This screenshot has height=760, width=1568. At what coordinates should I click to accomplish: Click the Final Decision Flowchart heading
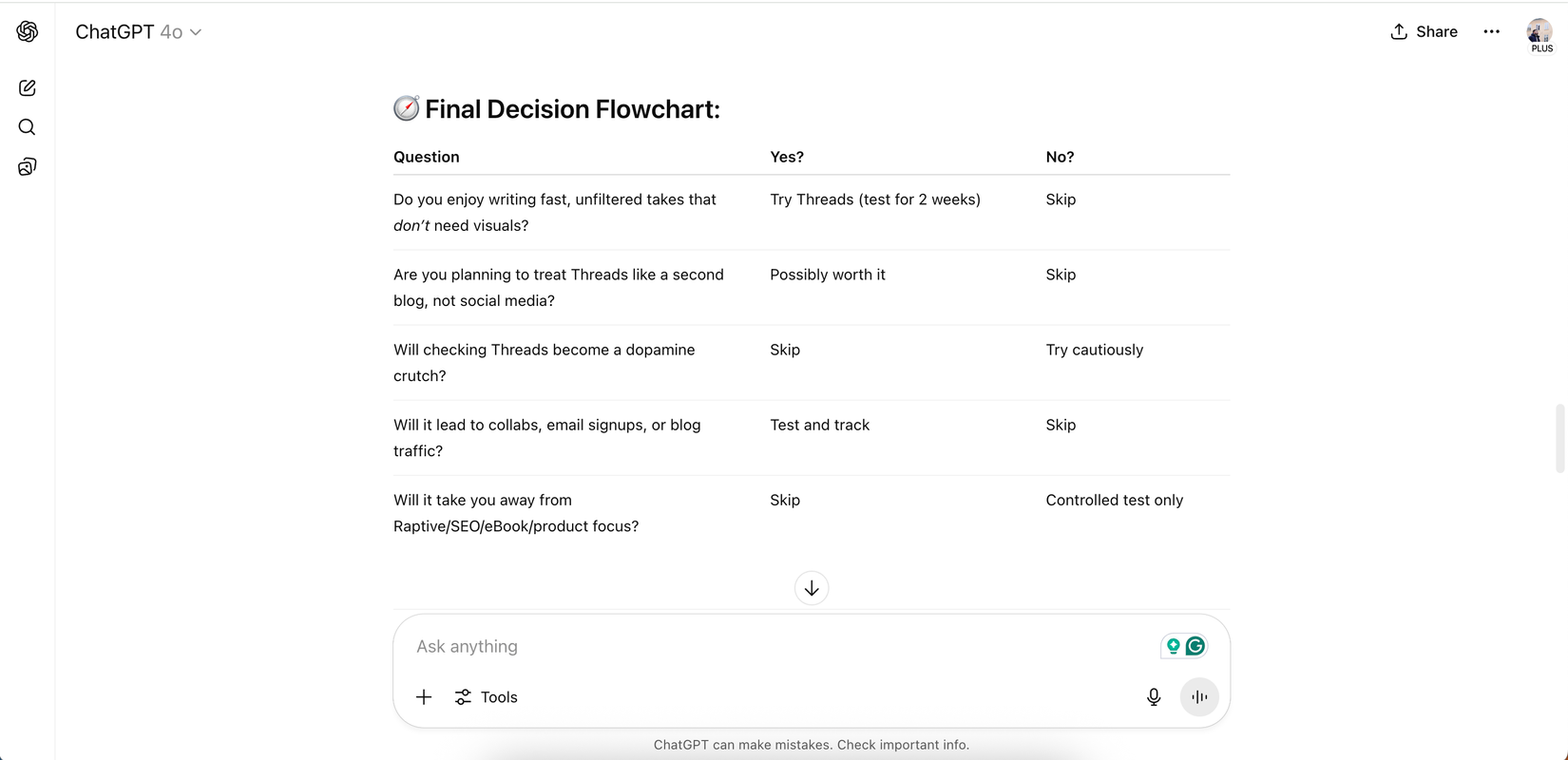pos(572,109)
